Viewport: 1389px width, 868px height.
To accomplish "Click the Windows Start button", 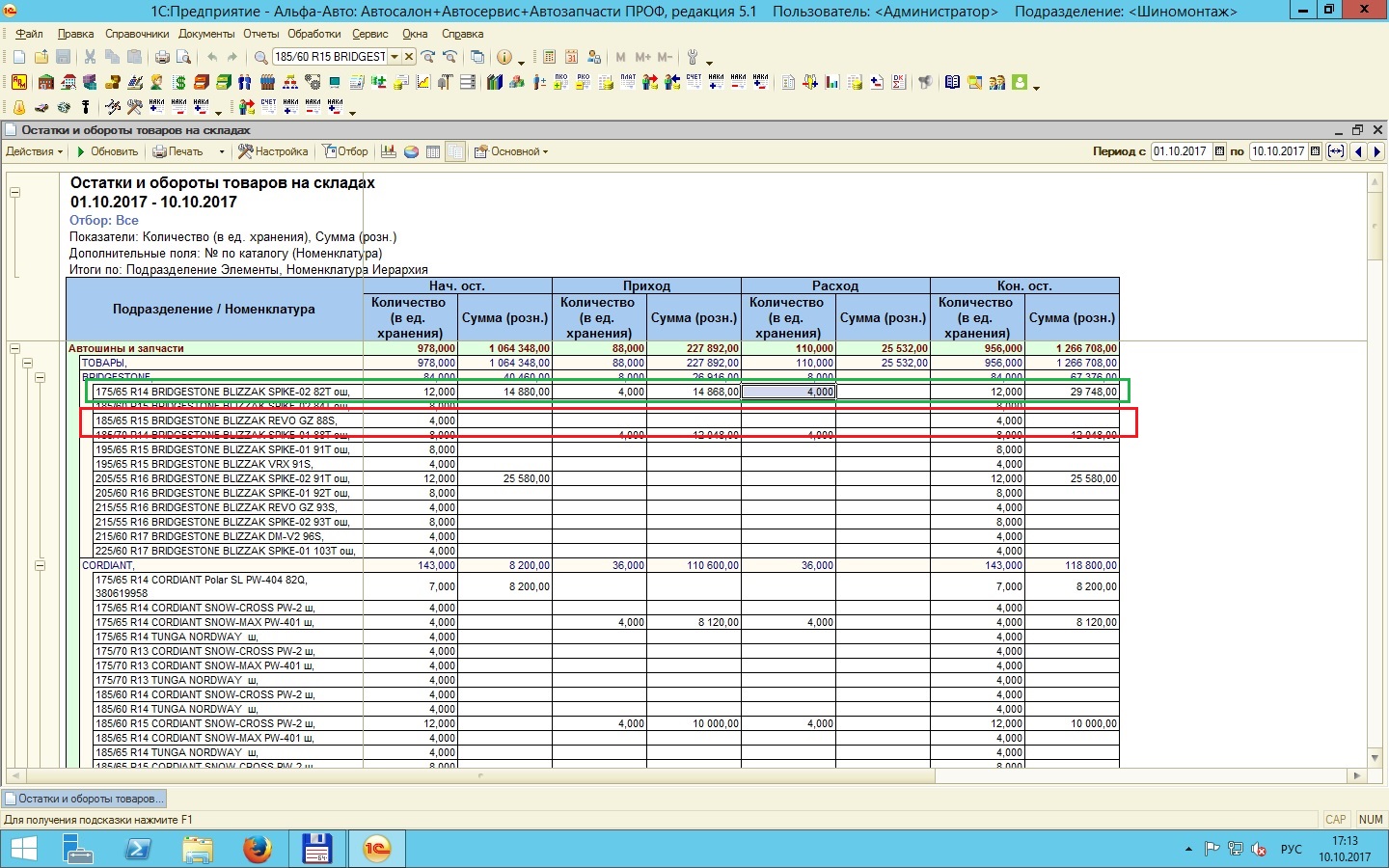I will [x=22, y=849].
